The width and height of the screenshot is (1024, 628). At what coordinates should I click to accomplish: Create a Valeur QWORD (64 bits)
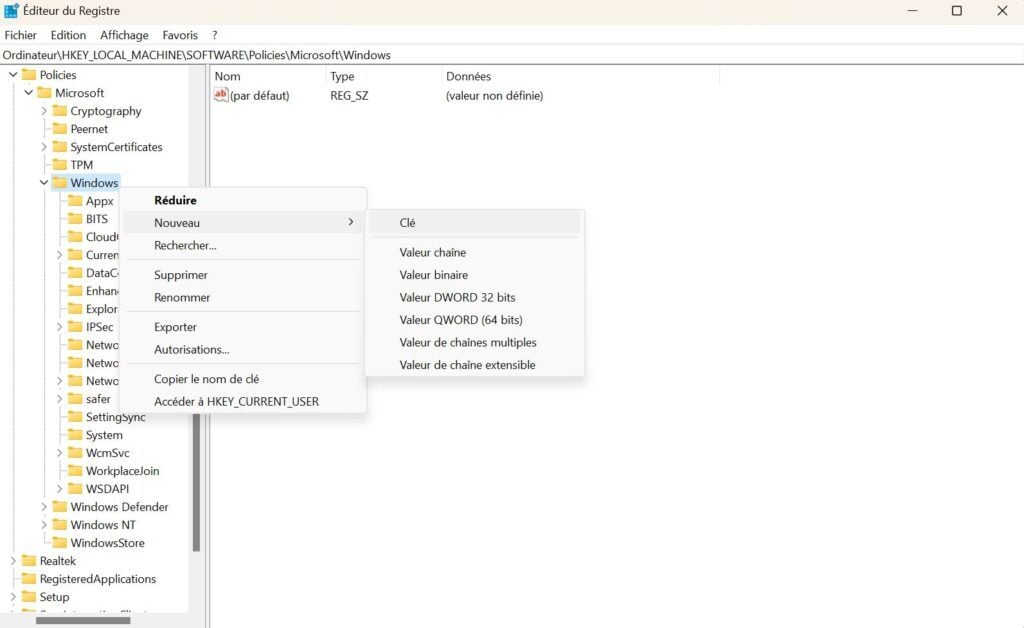475,320
